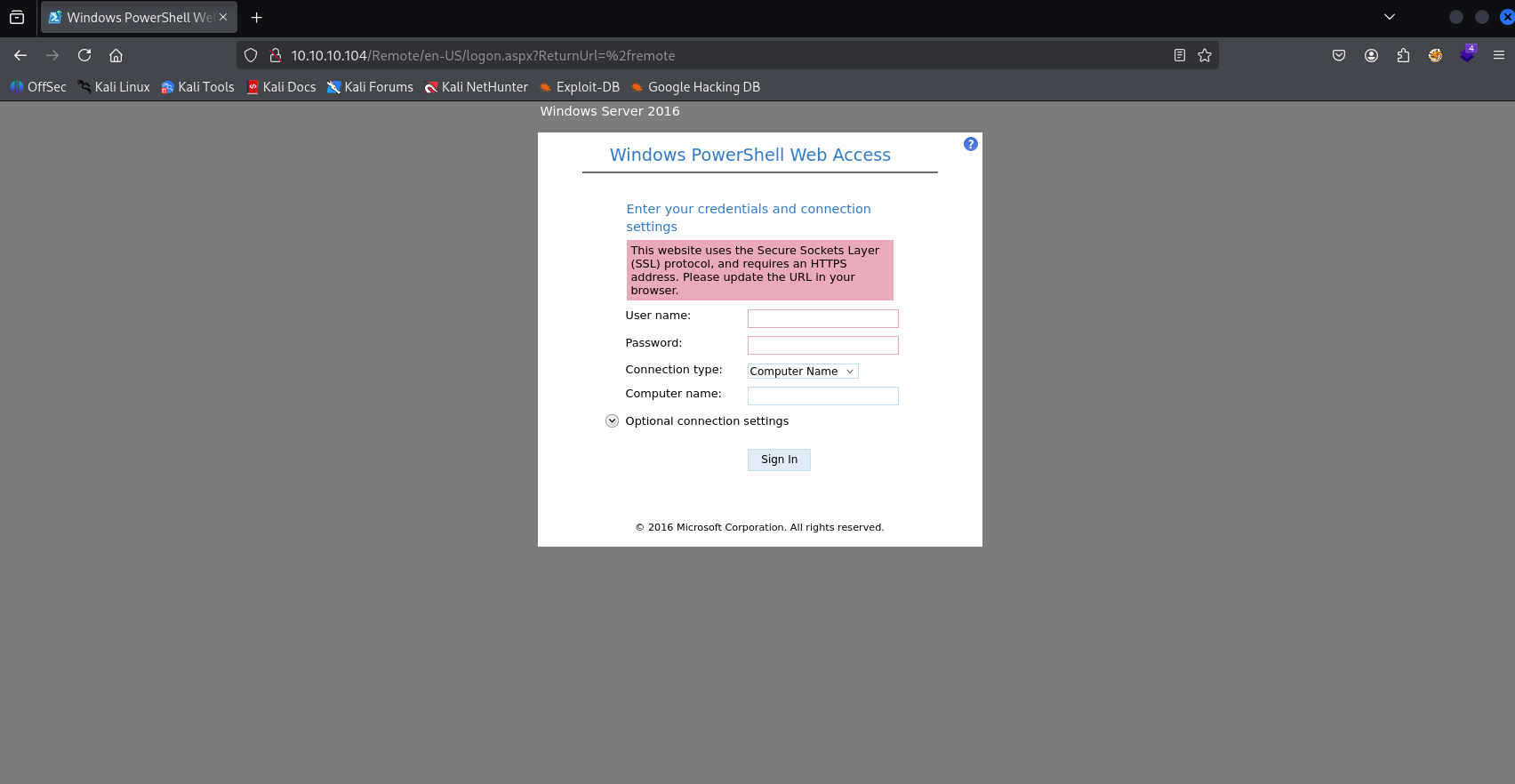This screenshot has height=784, width=1515.
Task: Click the Password input field
Action: tap(823, 345)
